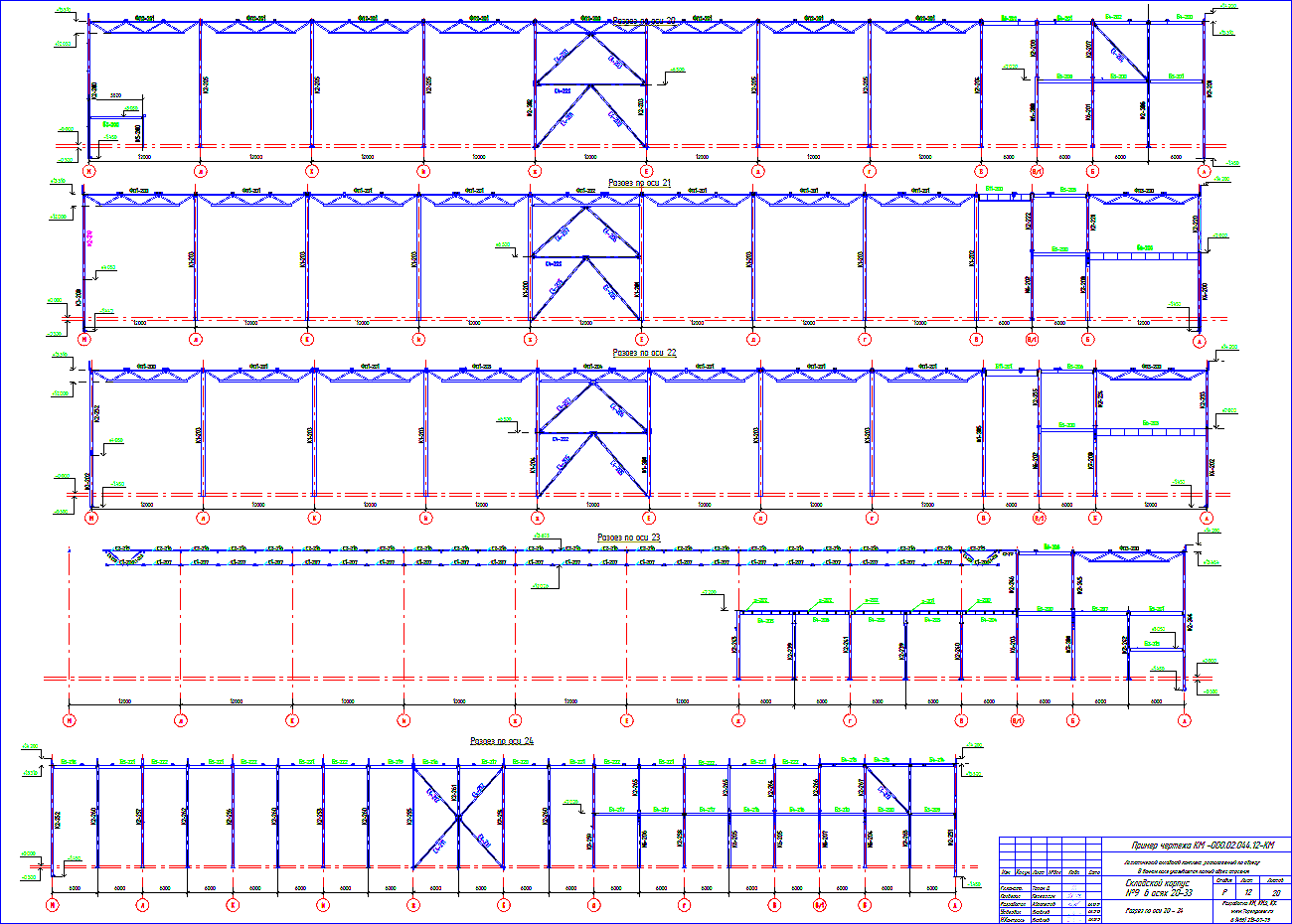Click 'Разрез по оси 20 – 24' caption in title block
This screenshot has width=1292, height=924.
pos(1154,911)
